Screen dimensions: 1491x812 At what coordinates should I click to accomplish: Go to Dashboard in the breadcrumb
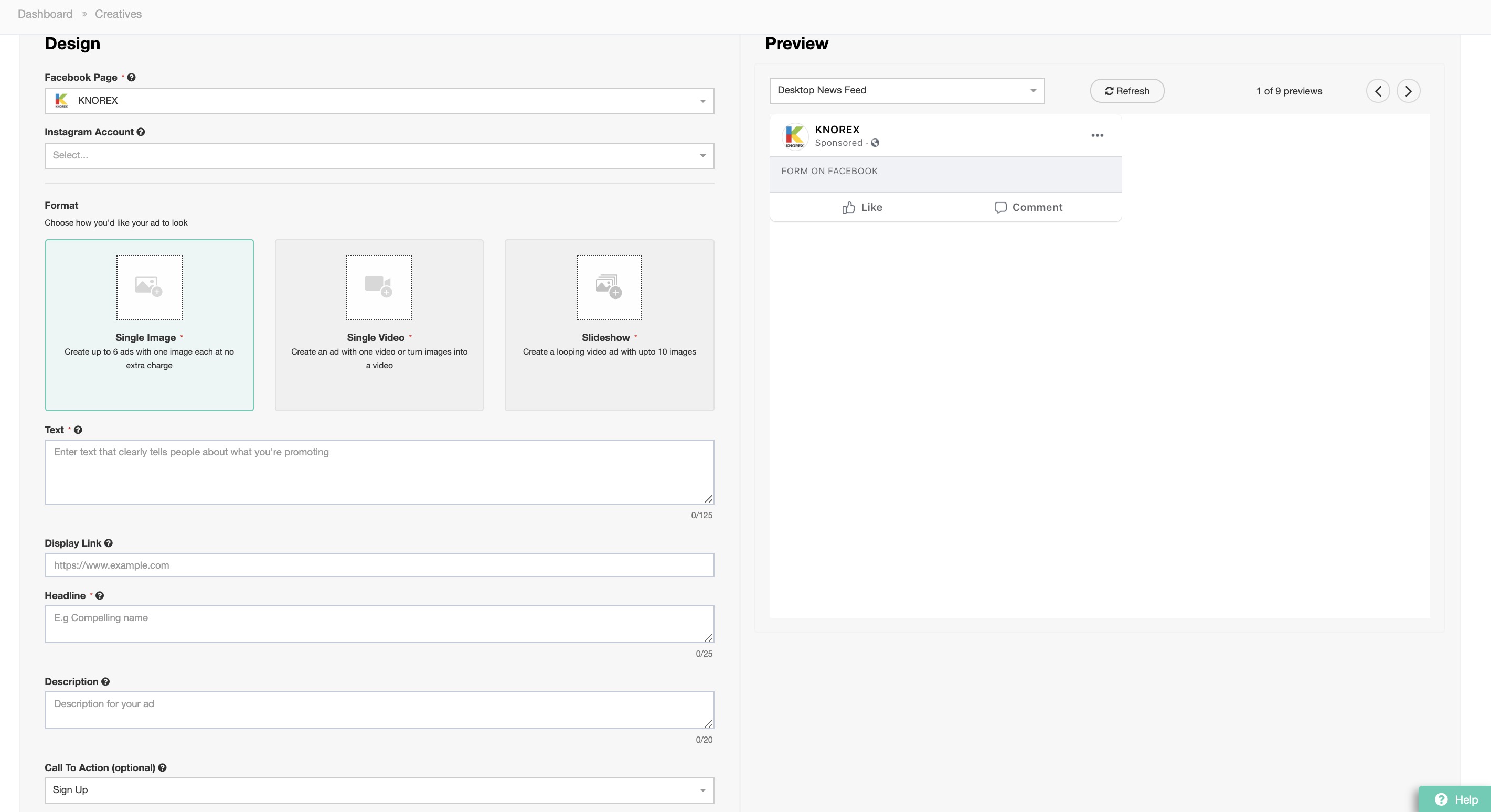pyautogui.click(x=45, y=14)
